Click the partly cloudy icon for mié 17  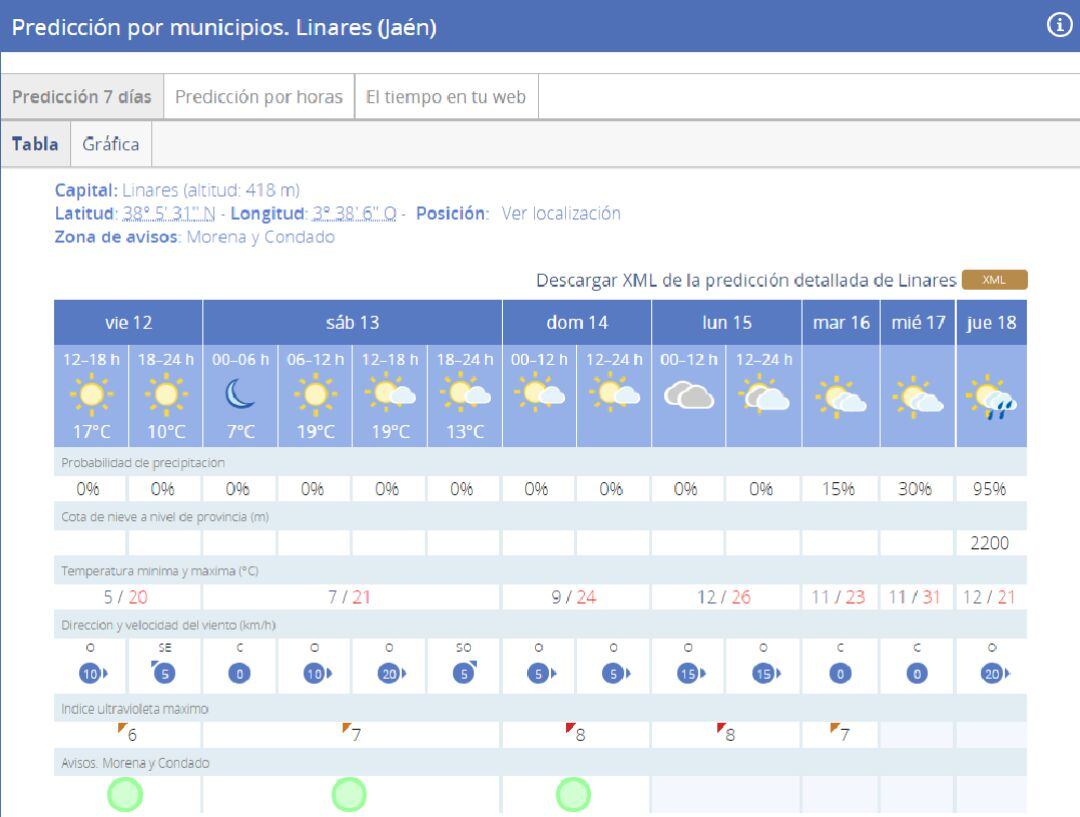pyautogui.click(x=917, y=402)
